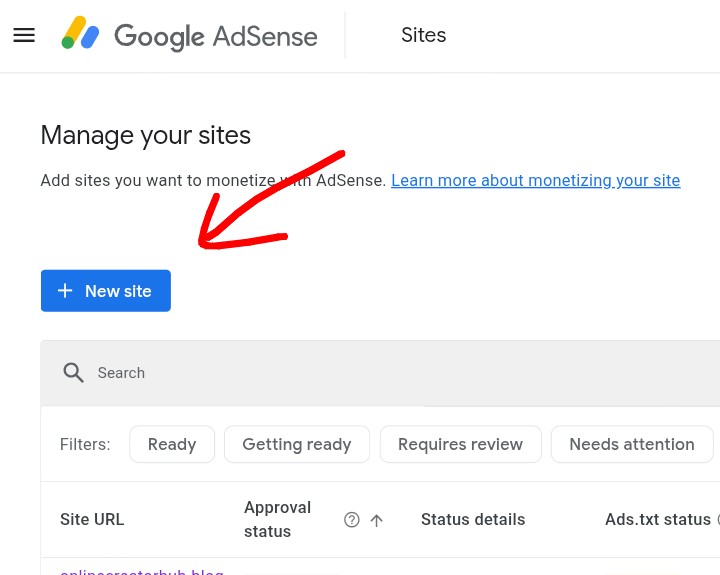Apply the Ready filter chip
720x575 pixels.
pyautogui.click(x=172, y=444)
